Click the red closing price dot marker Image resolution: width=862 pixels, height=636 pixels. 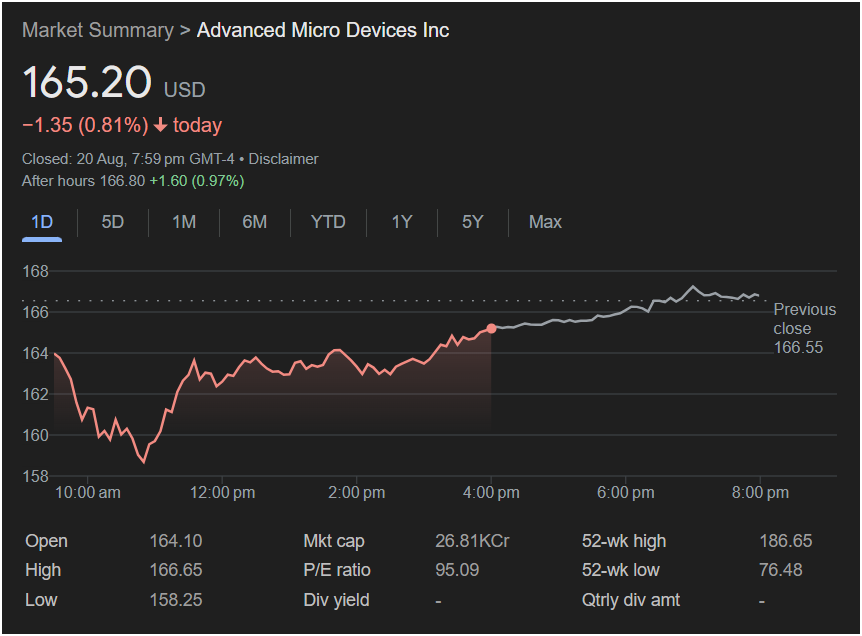click(491, 328)
